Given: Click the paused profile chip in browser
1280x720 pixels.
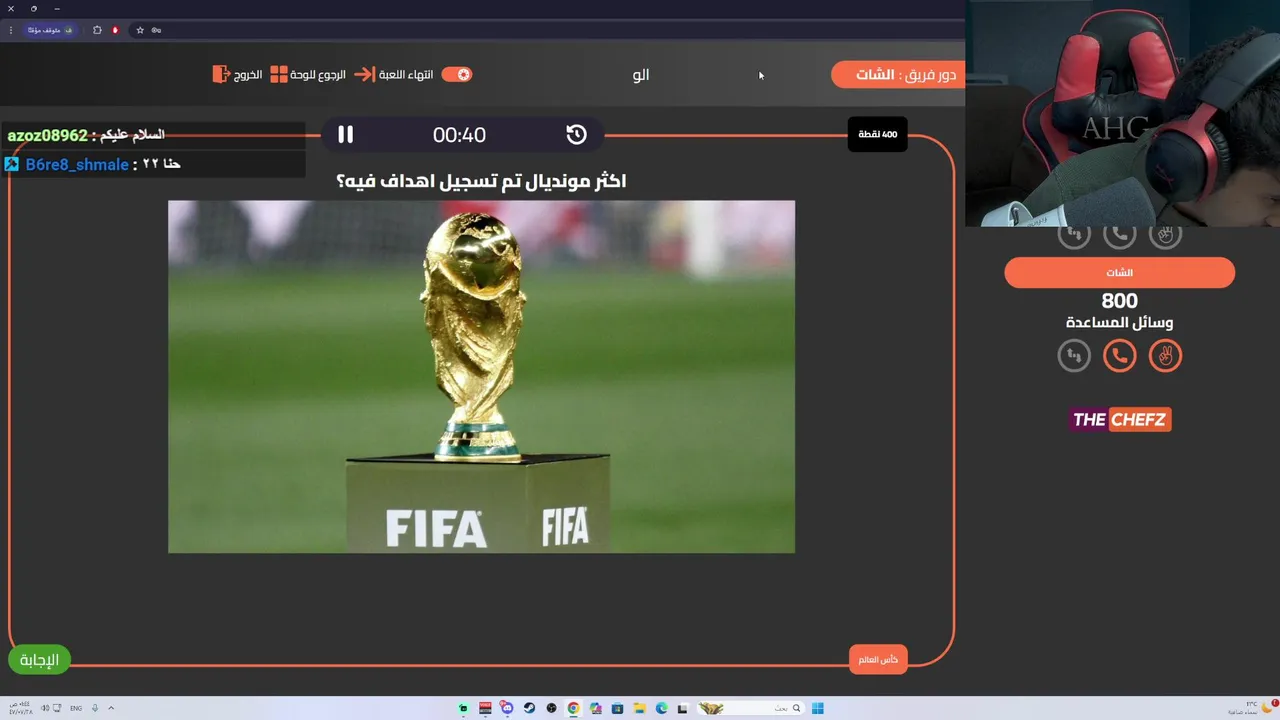Looking at the screenshot, I should [51, 30].
